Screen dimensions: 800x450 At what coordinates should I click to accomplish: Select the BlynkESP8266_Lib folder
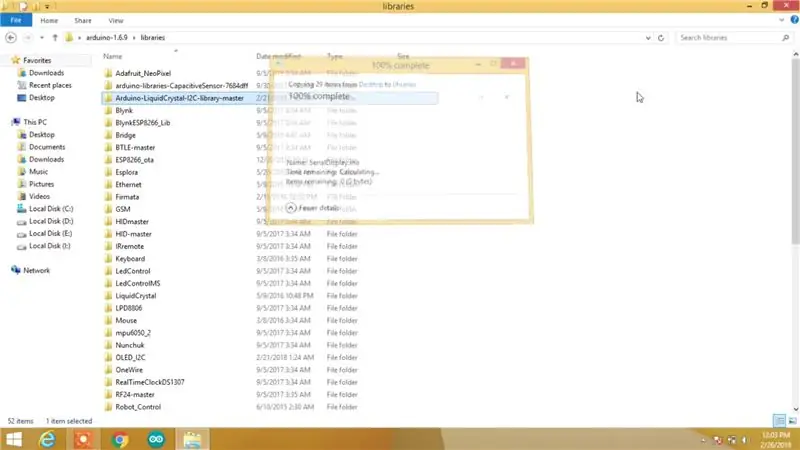(x=142, y=123)
